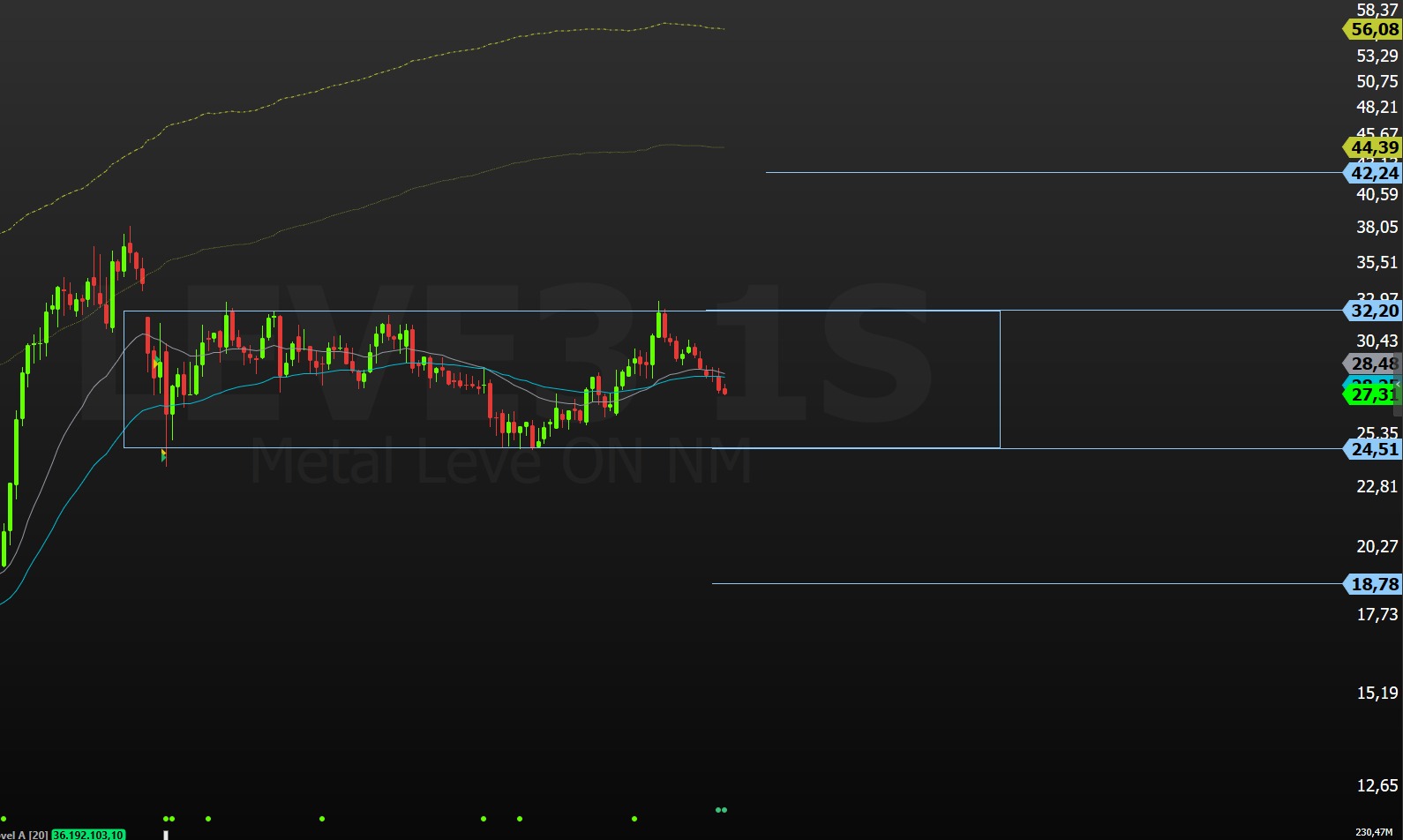Click the 20,27 price axis label

click(x=1377, y=546)
